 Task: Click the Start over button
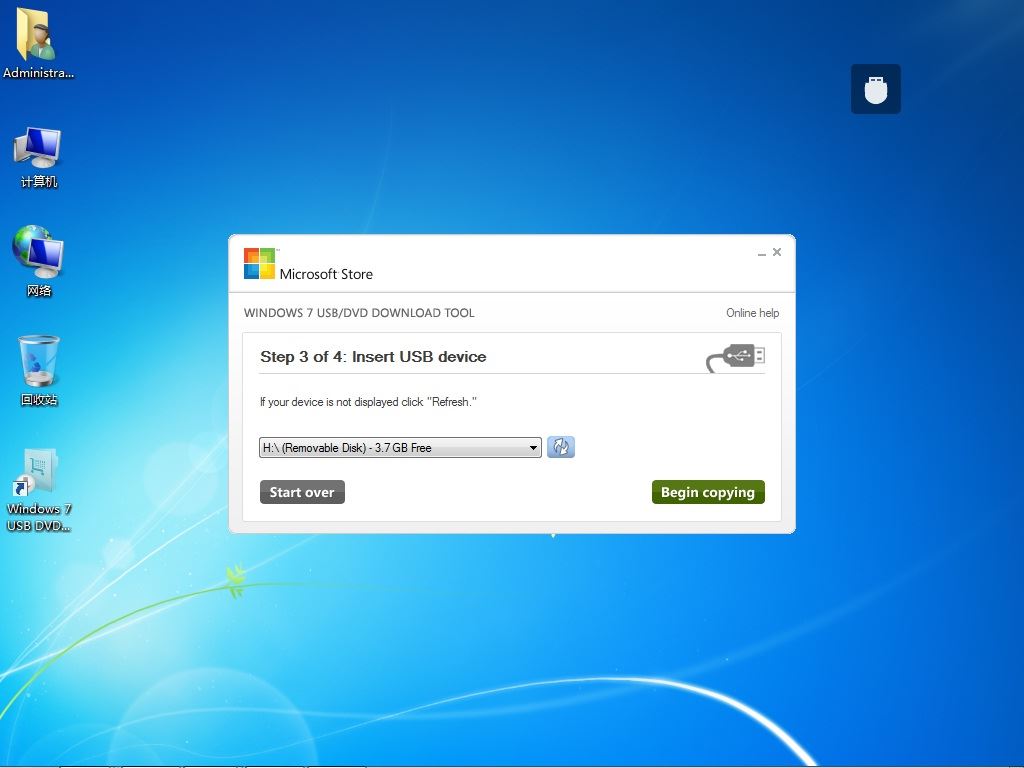(302, 492)
